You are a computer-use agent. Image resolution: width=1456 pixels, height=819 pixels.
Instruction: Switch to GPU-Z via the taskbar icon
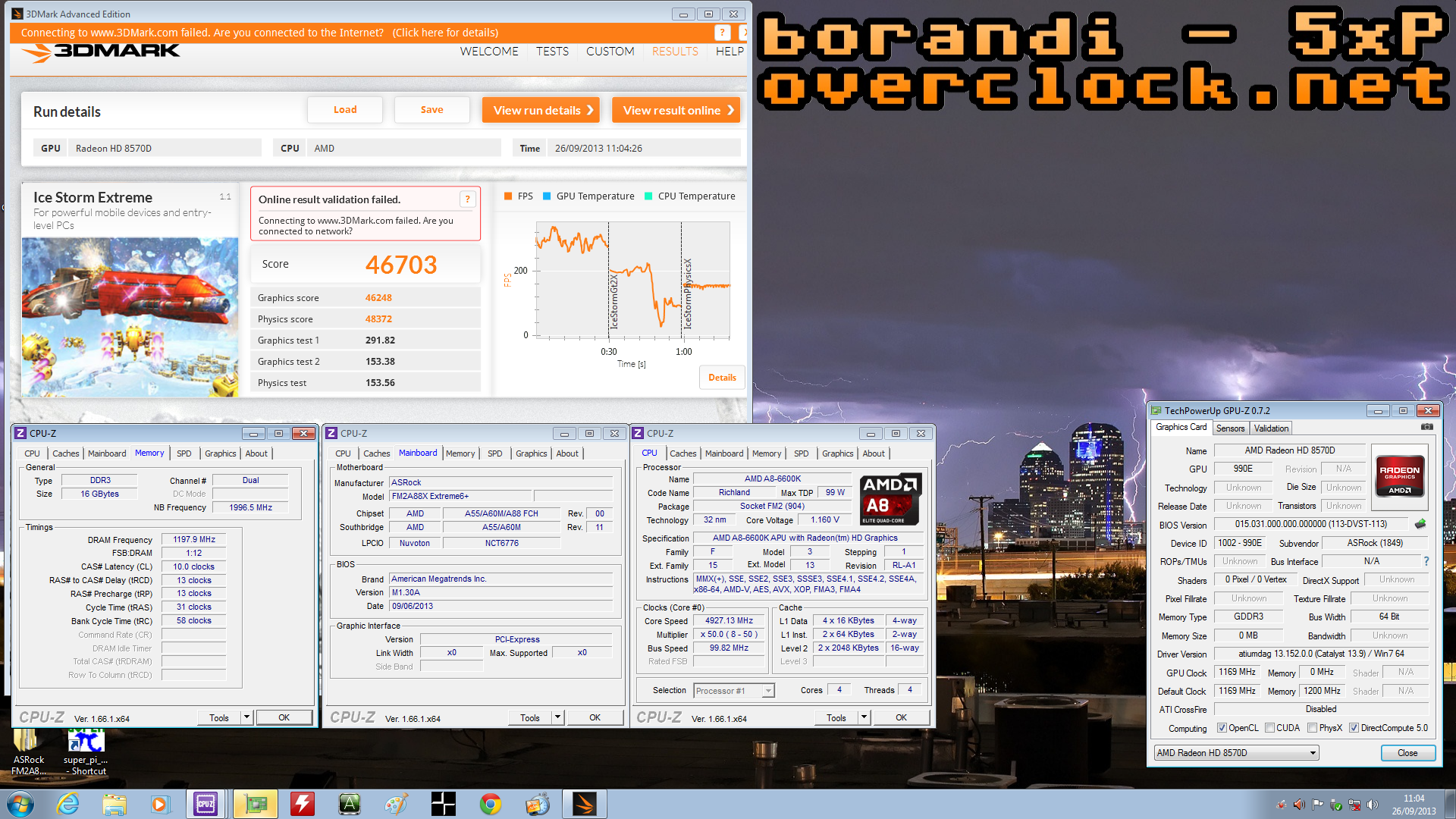coord(256,804)
